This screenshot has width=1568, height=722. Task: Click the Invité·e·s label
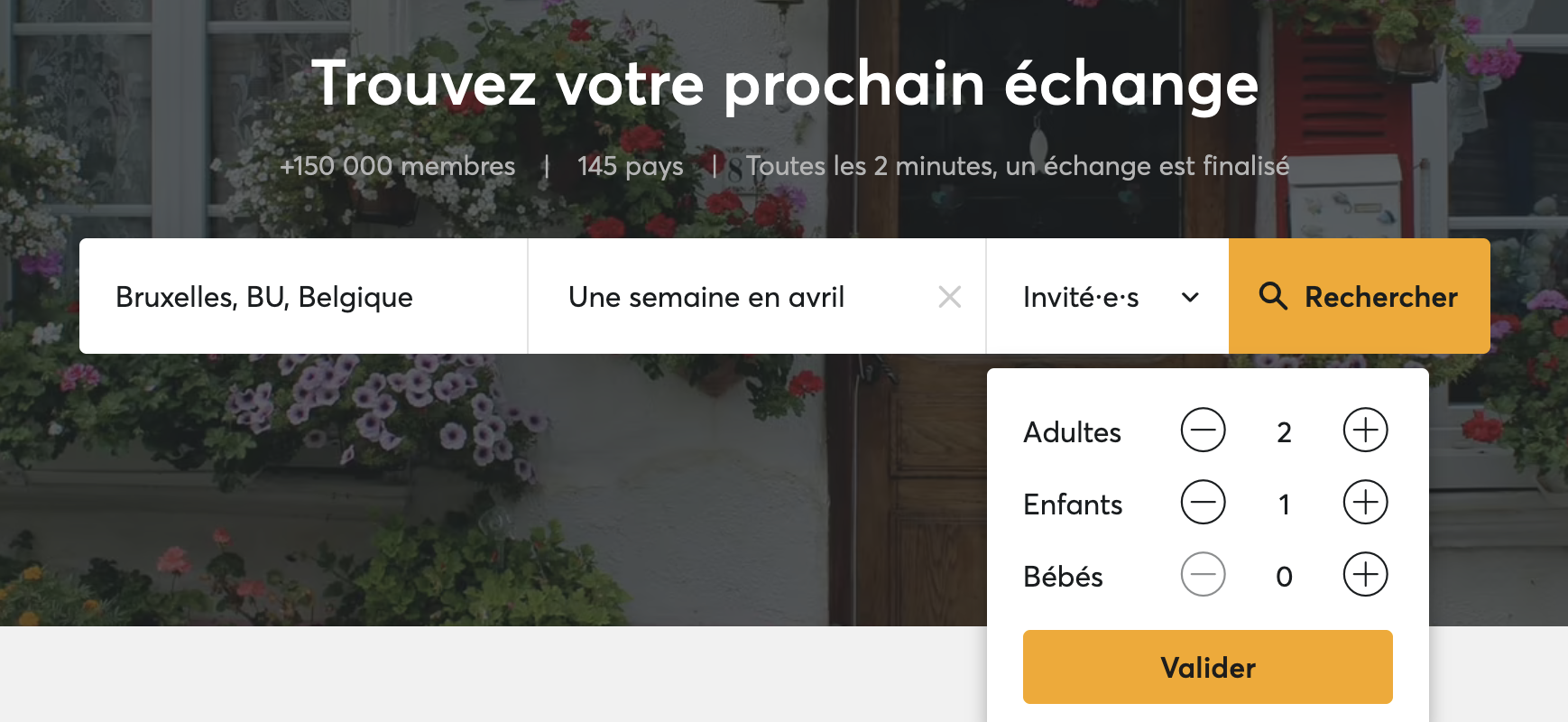[x=1080, y=297]
